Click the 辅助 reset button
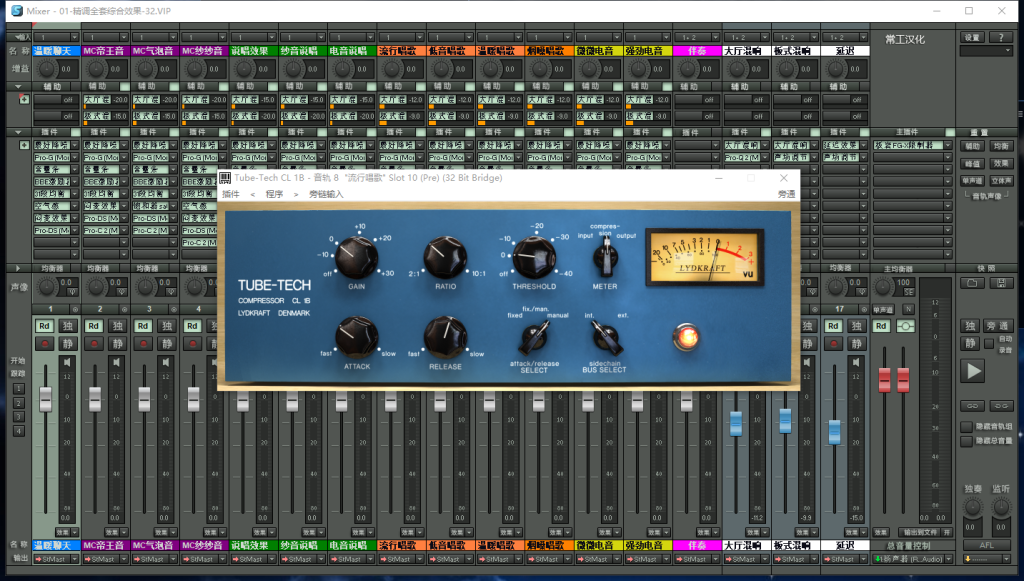 point(972,146)
